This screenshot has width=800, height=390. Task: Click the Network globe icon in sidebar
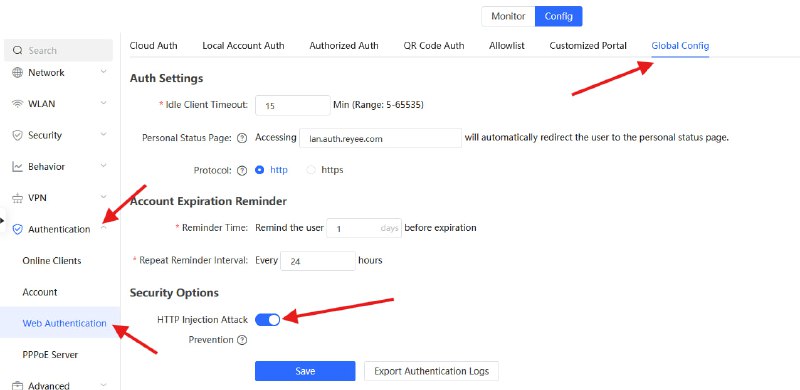[x=17, y=72]
